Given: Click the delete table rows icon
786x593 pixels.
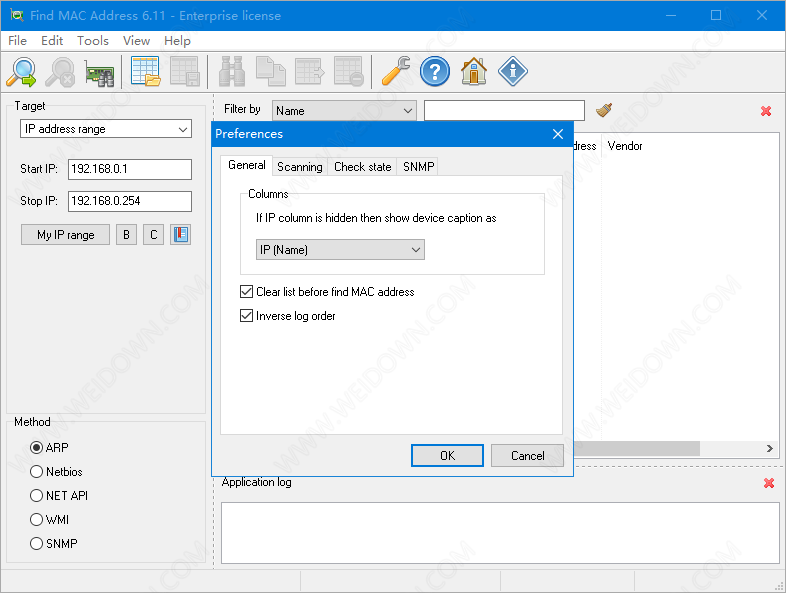Looking at the screenshot, I should [349, 72].
